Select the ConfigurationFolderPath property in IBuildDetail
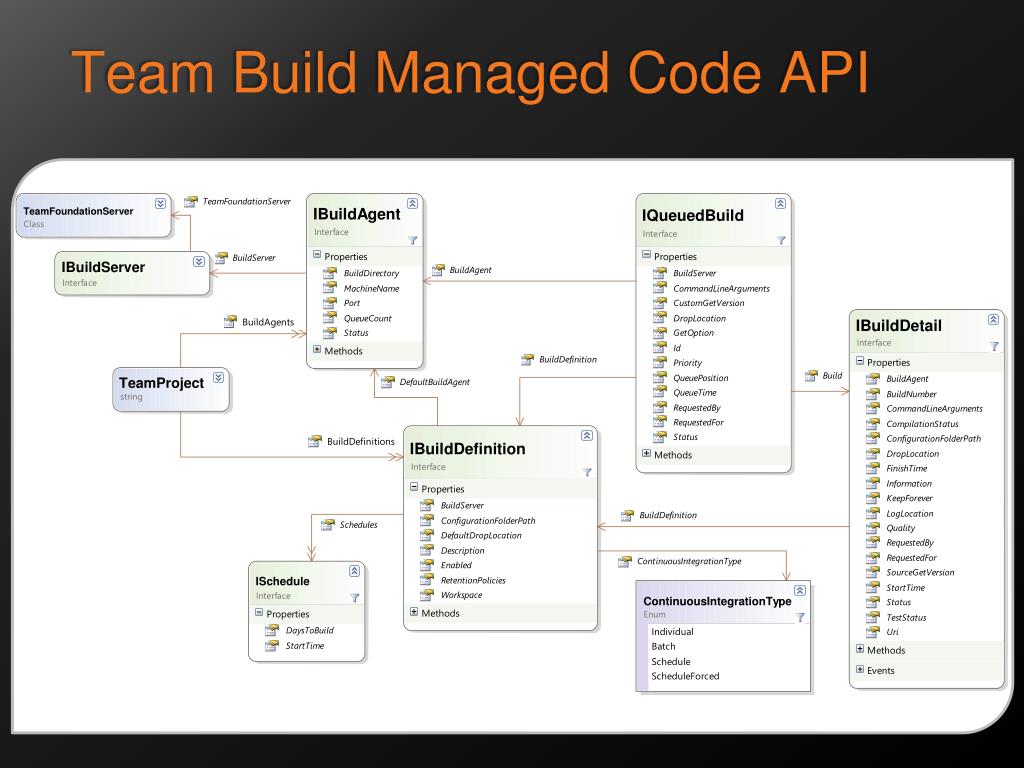Viewport: 1024px width, 768px height. point(933,438)
